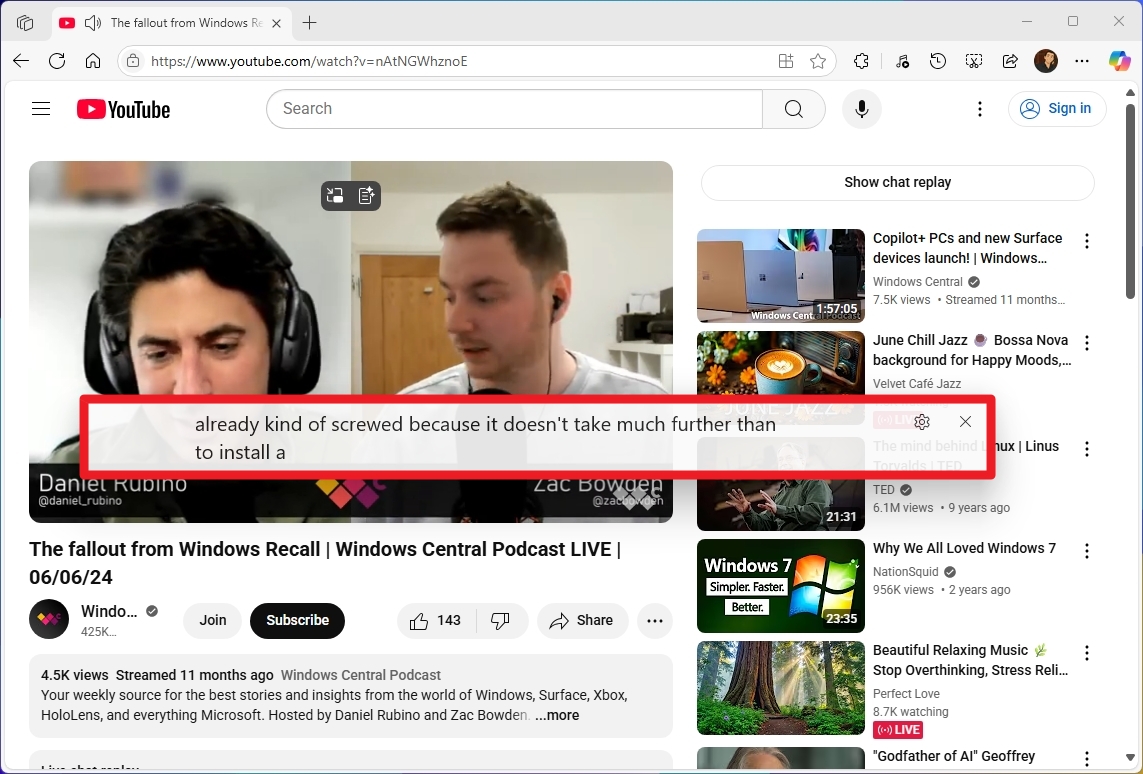
Task: Open Copilot from the browser toolbar
Action: (1119, 61)
